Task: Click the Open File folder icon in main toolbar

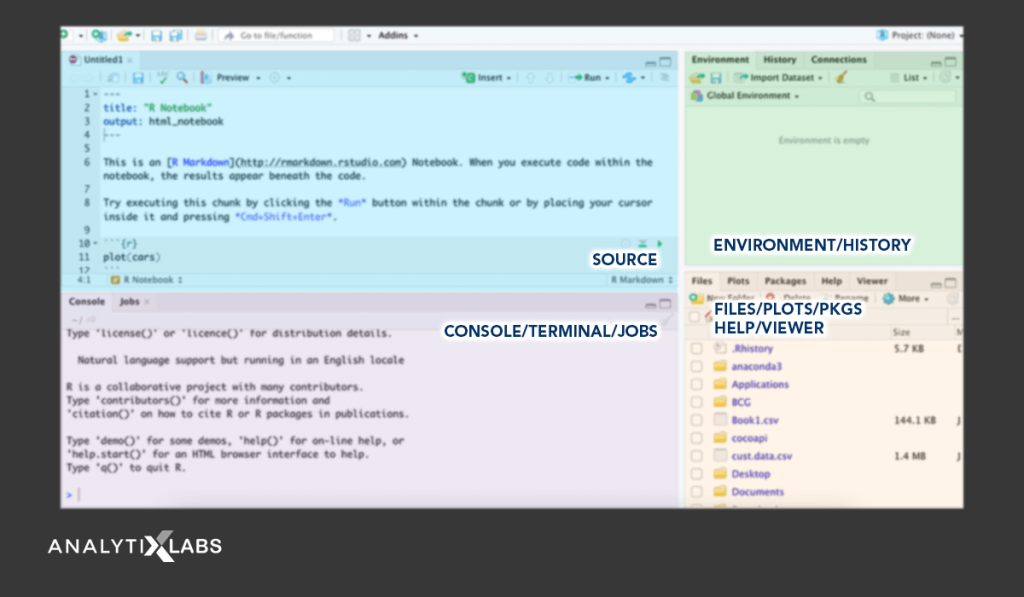Action: [123, 35]
